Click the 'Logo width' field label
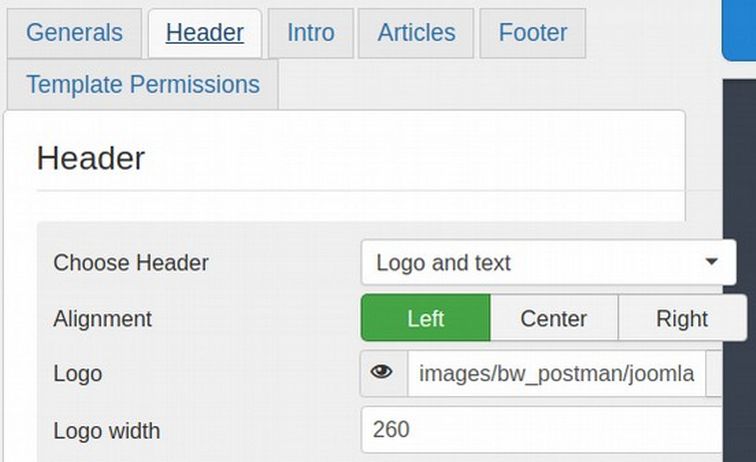This screenshot has height=462, width=756. click(106, 431)
